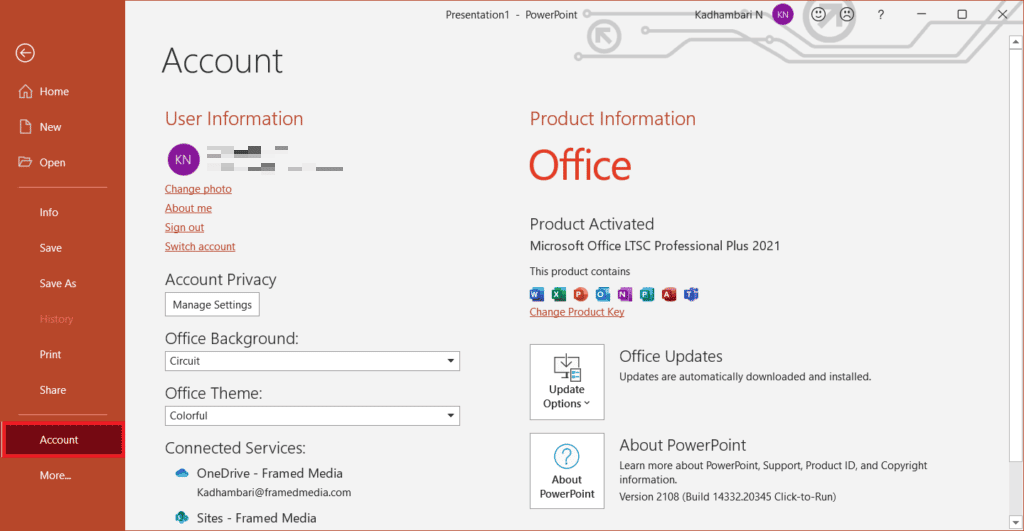1024x531 pixels.
Task: Open the Office Theme dropdown showing Colorful
Action: (x=312, y=415)
